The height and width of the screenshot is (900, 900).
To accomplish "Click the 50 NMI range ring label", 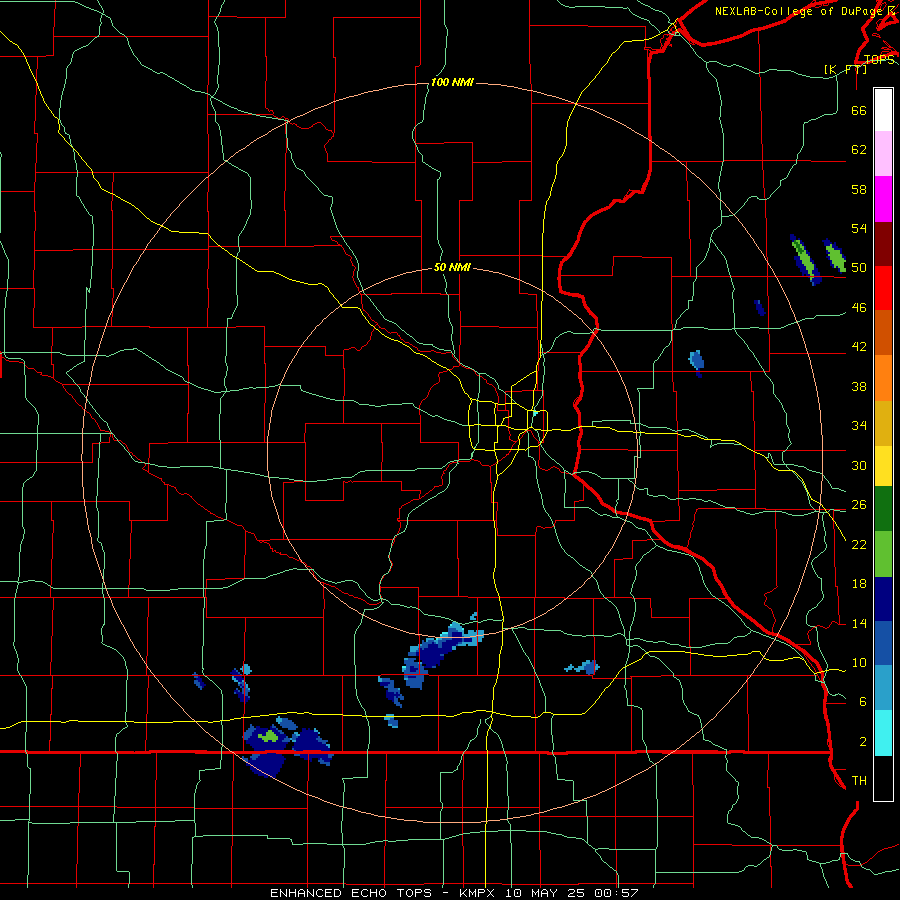I will (452, 267).
